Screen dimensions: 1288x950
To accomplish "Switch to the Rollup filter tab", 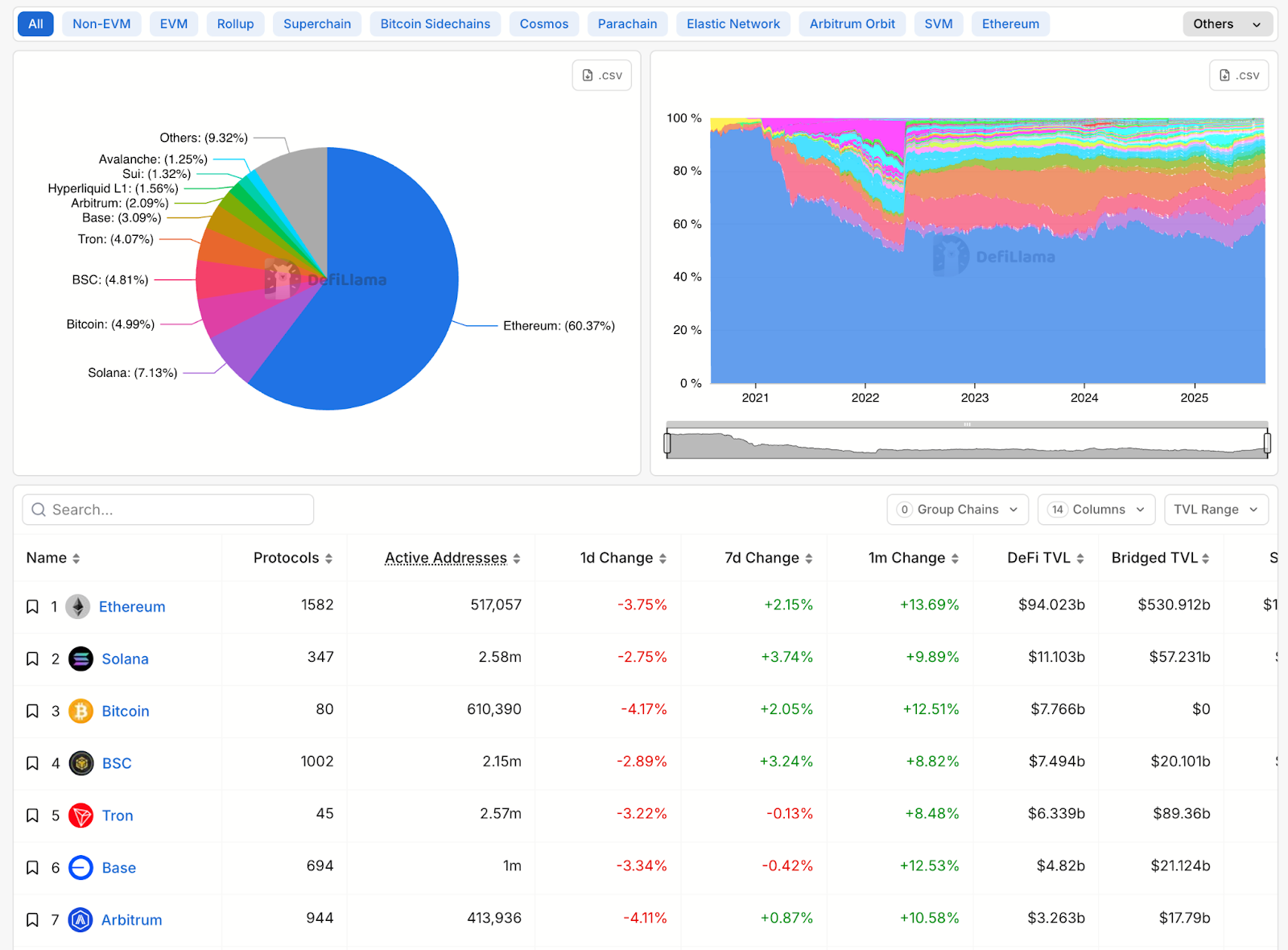I will coord(235,23).
